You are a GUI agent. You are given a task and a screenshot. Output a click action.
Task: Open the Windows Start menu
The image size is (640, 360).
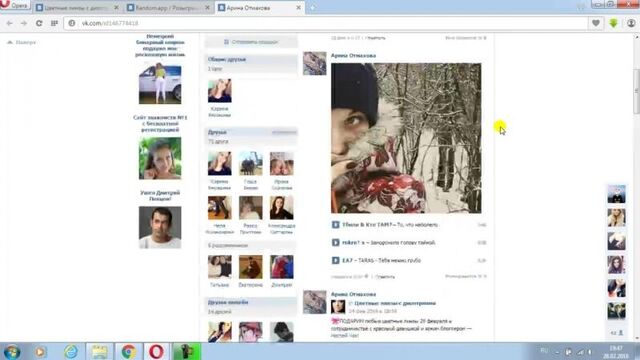12,351
